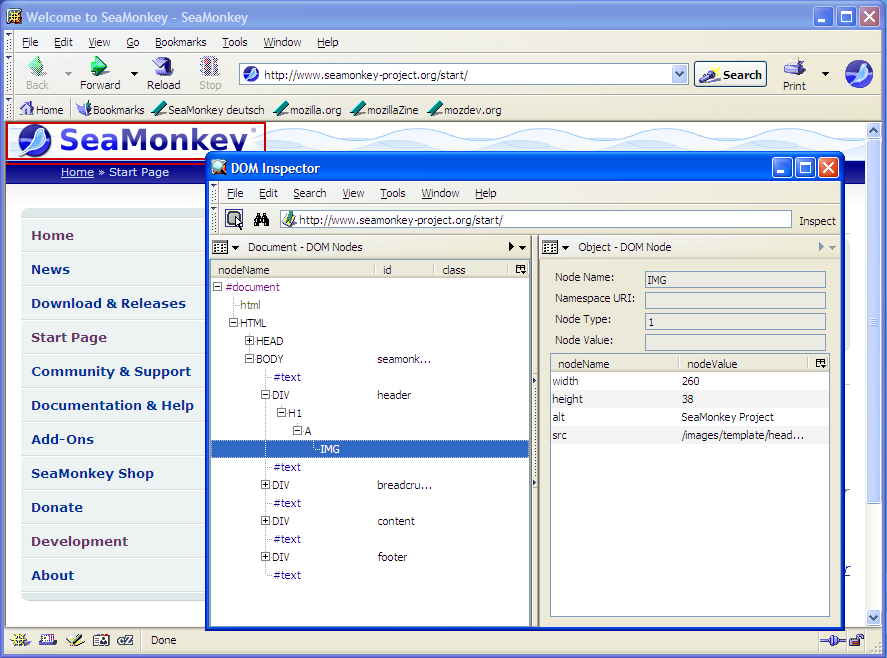Open Composer from the status bar icon
The height and width of the screenshot is (658, 887).
click(x=73, y=640)
